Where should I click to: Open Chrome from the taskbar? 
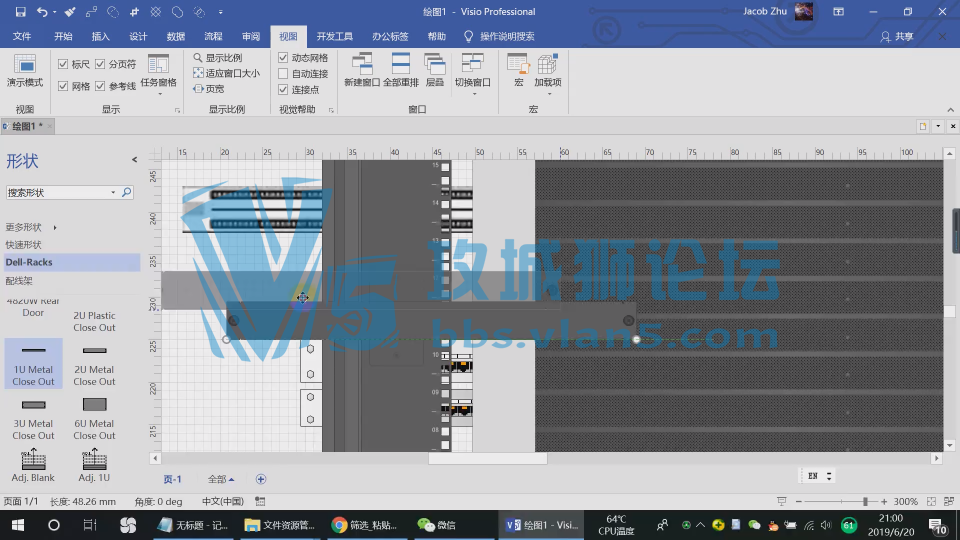click(364, 525)
